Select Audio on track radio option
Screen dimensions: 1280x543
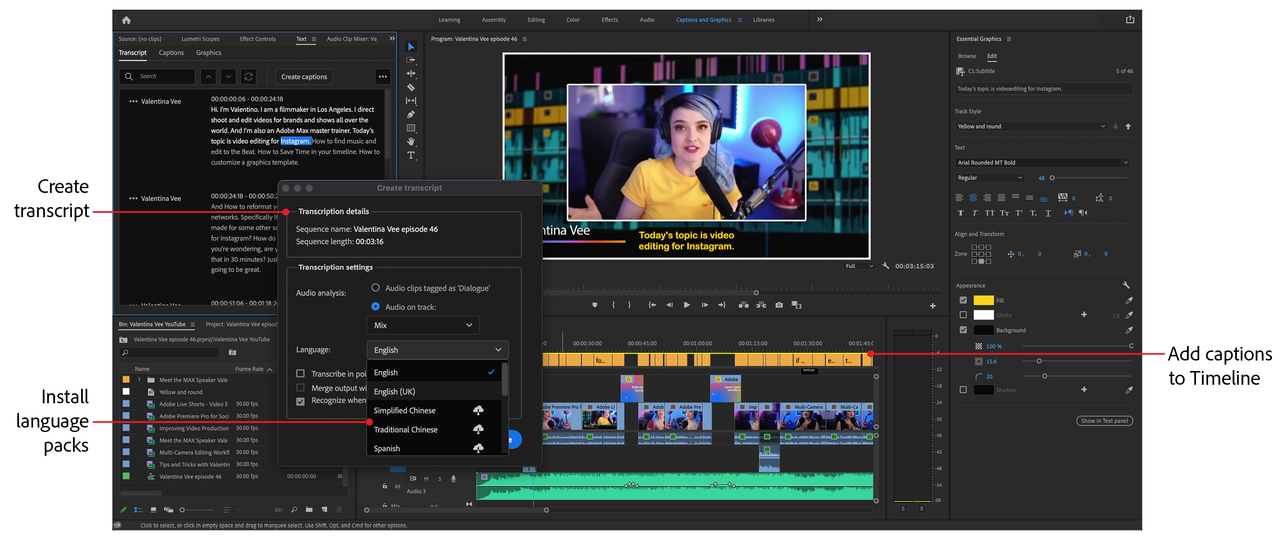tap(376, 306)
